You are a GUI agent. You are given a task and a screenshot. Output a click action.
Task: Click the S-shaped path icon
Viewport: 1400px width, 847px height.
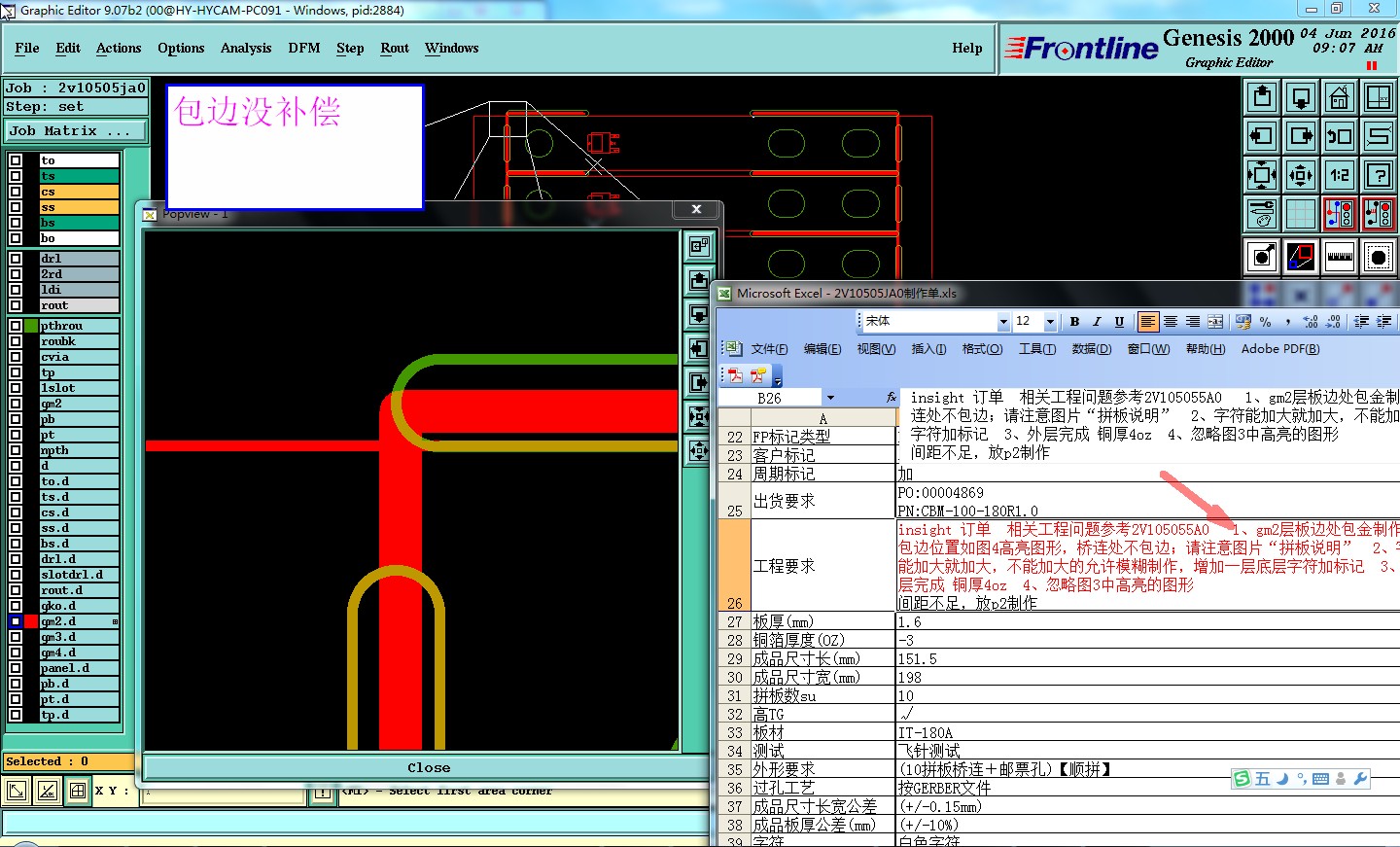[x=1379, y=136]
